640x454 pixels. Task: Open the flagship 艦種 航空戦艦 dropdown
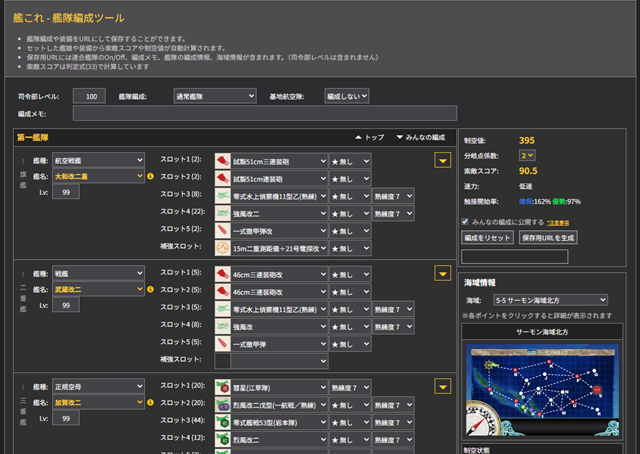98,160
